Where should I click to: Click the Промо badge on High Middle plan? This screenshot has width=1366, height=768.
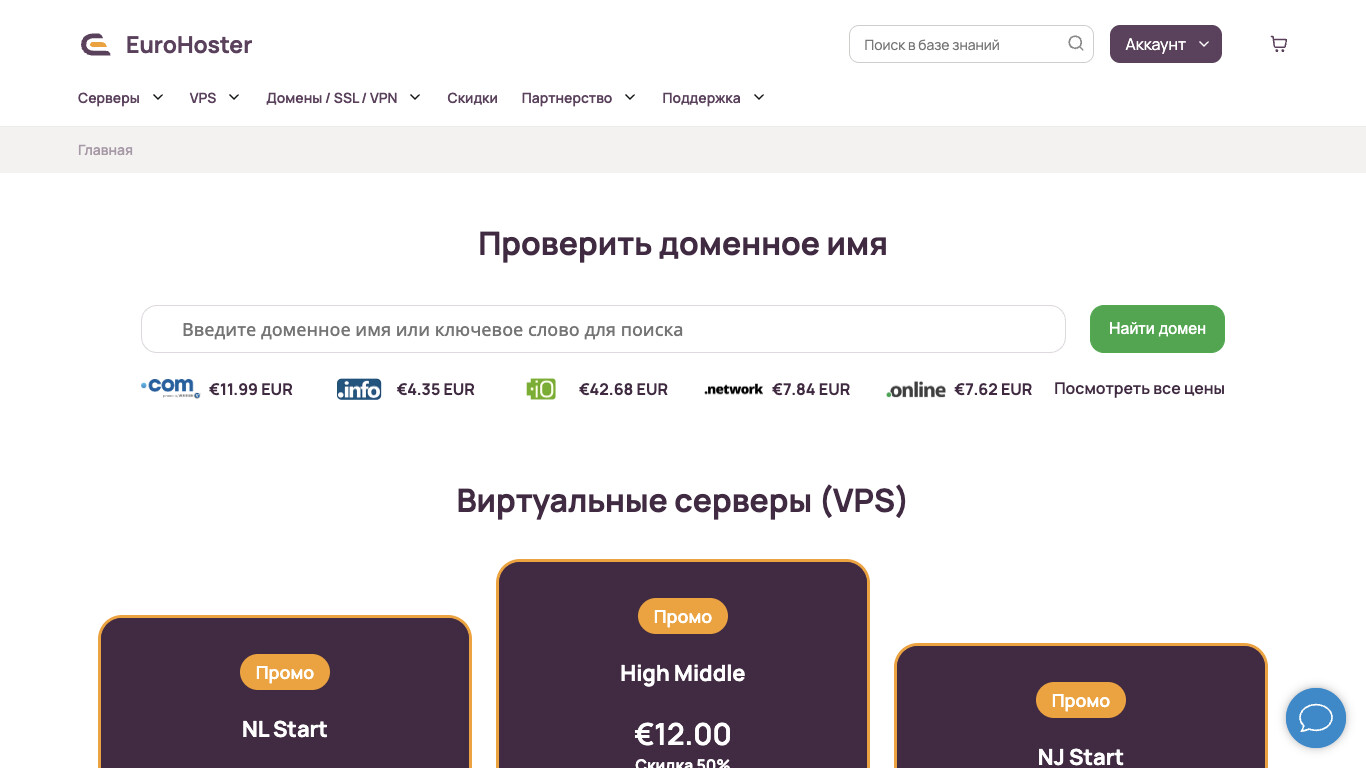(x=683, y=616)
